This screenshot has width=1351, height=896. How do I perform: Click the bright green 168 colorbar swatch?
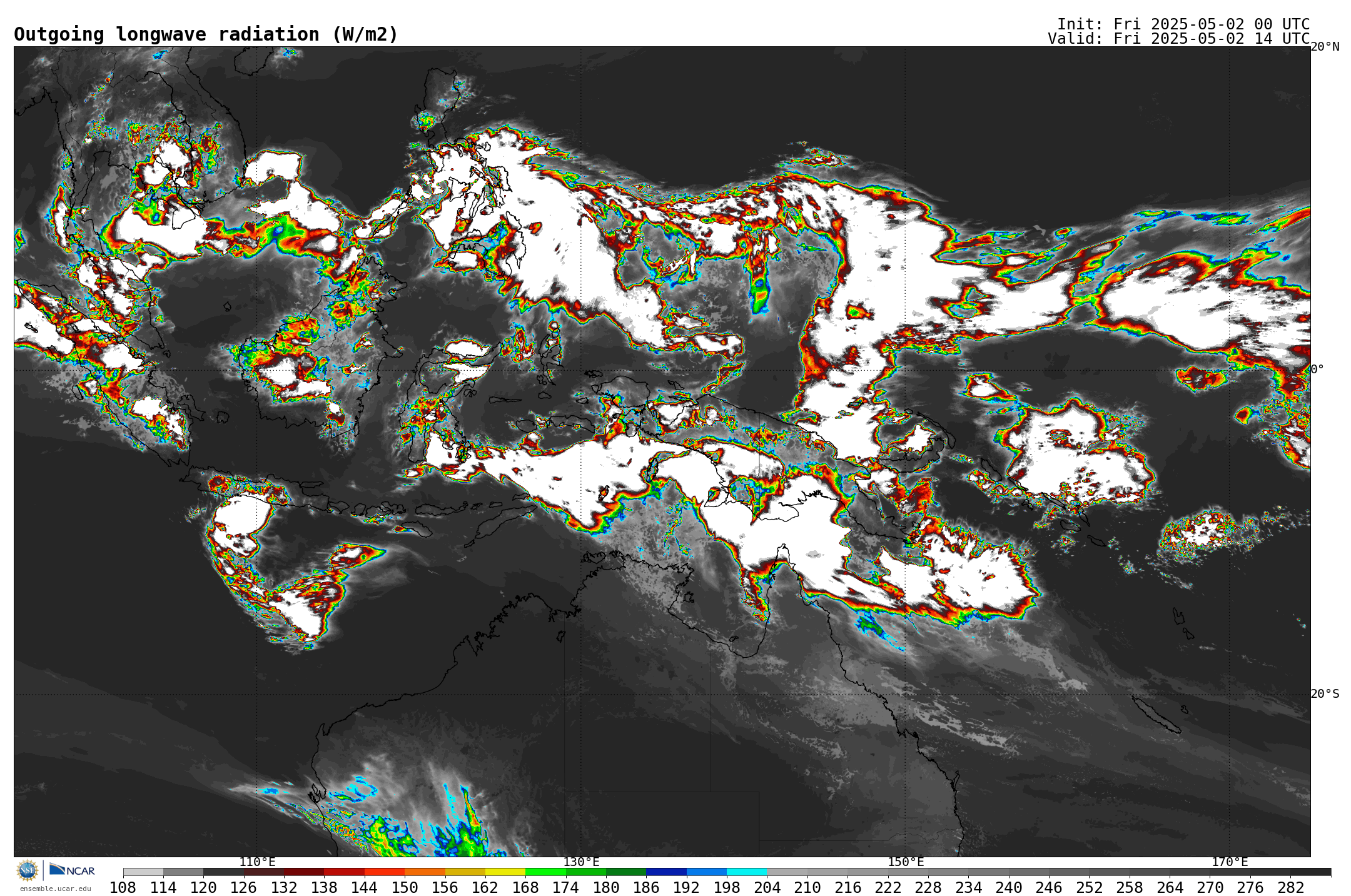click(x=545, y=872)
